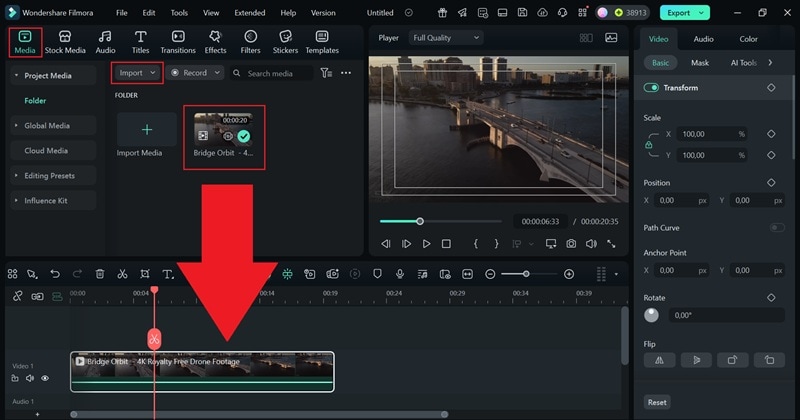The image size is (800, 420).
Task: Open the View menu
Action: (211, 13)
